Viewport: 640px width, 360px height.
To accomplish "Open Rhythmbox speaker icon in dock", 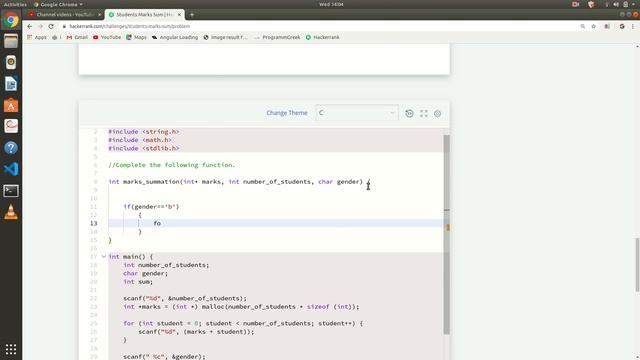I will 11,62.
